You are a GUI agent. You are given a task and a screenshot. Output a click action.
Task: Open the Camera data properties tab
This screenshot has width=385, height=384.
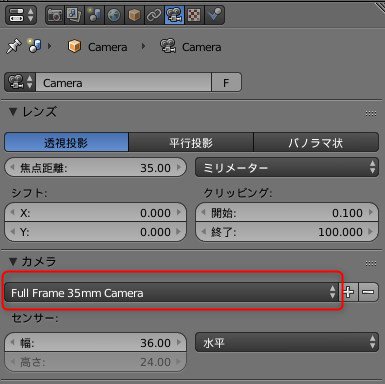(x=174, y=15)
